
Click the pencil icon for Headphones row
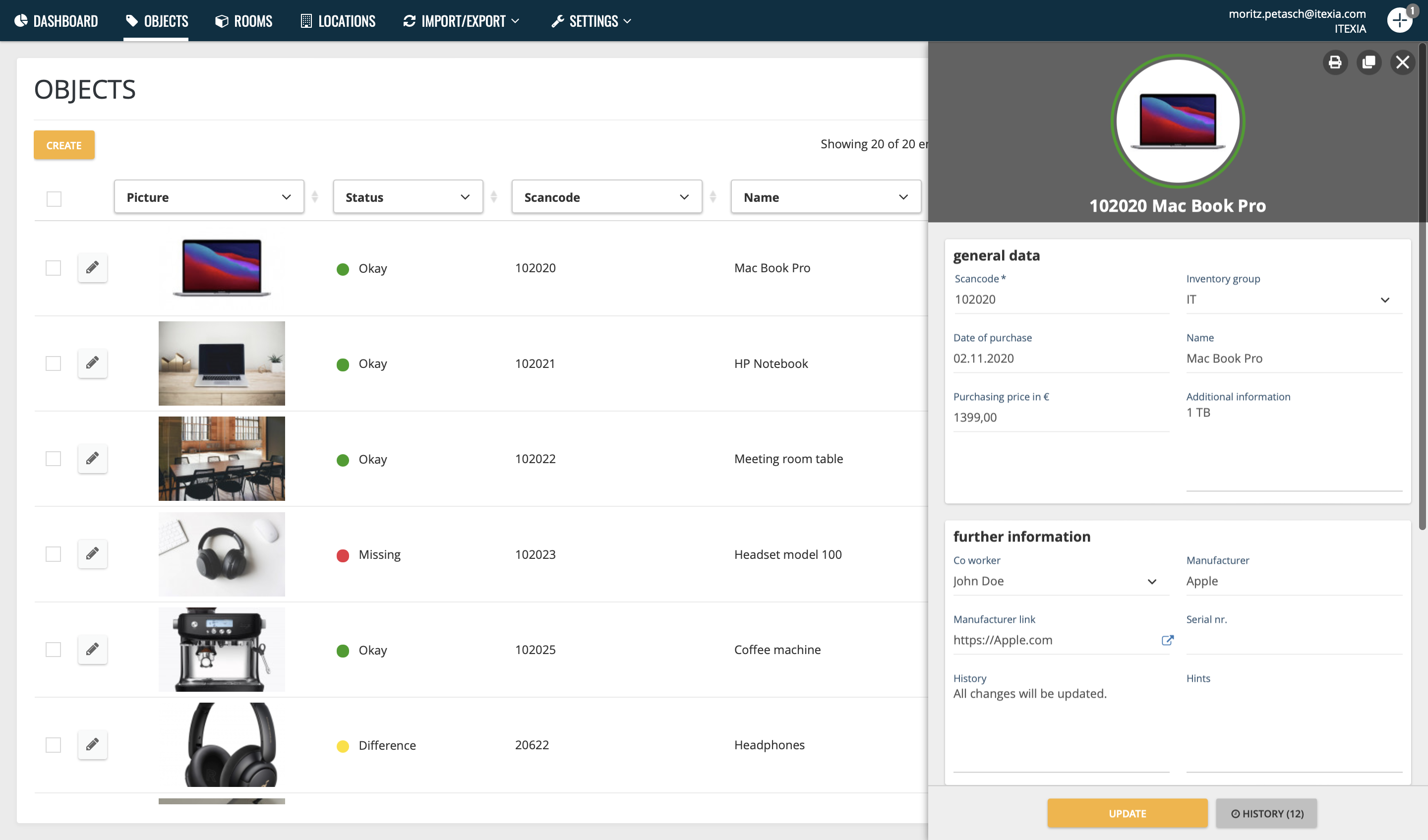[x=92, y=744]
